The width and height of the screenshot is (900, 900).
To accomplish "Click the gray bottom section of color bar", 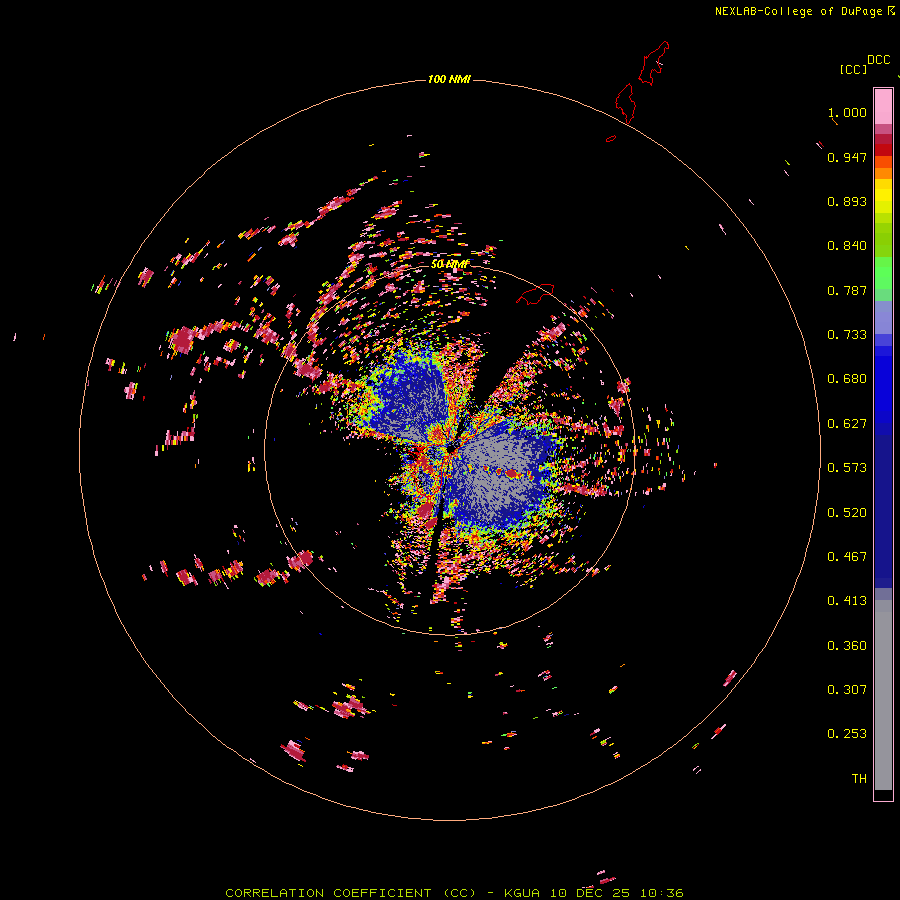I will [883, 695].
